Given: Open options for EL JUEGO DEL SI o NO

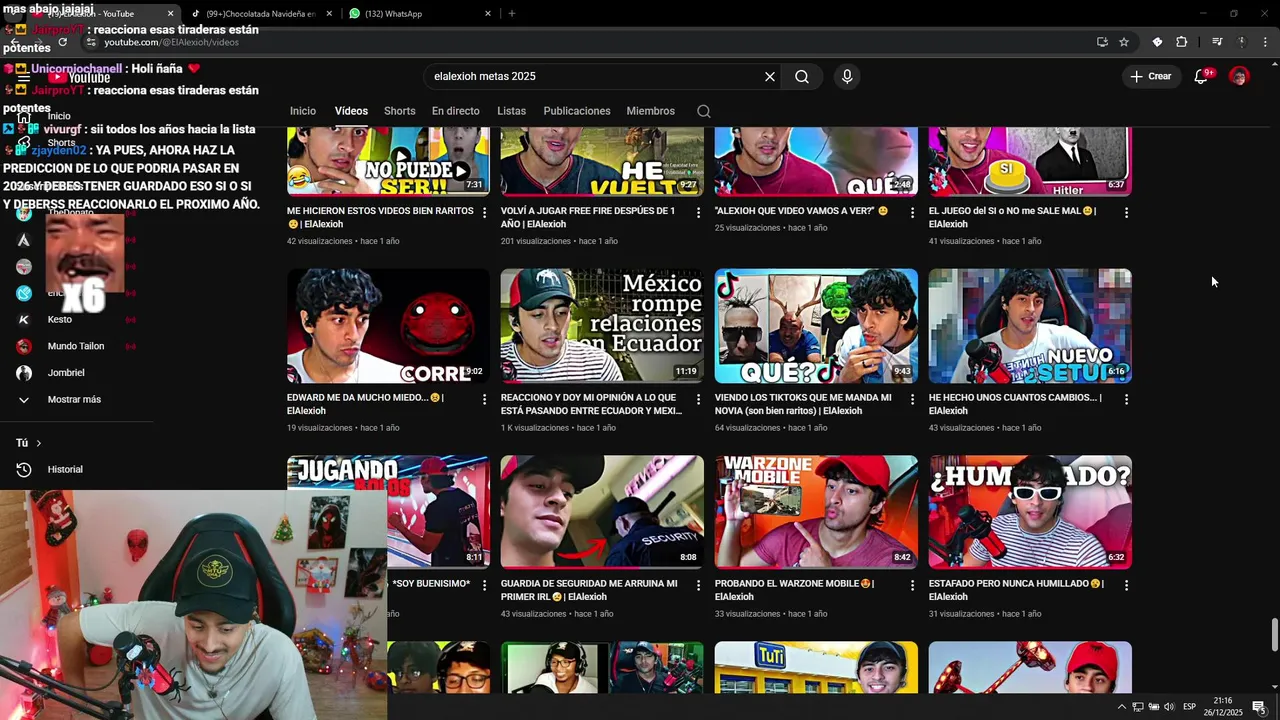Looking at the screenshot, I should tap(1126, 213).
